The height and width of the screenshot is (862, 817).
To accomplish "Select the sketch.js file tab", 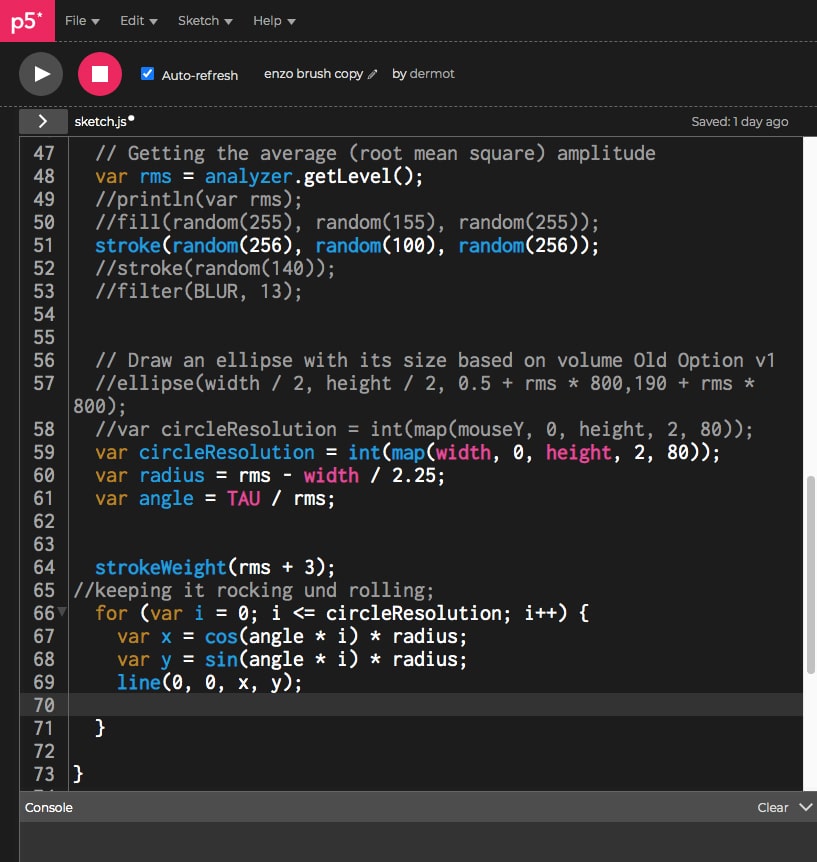I will click(100, 121).
